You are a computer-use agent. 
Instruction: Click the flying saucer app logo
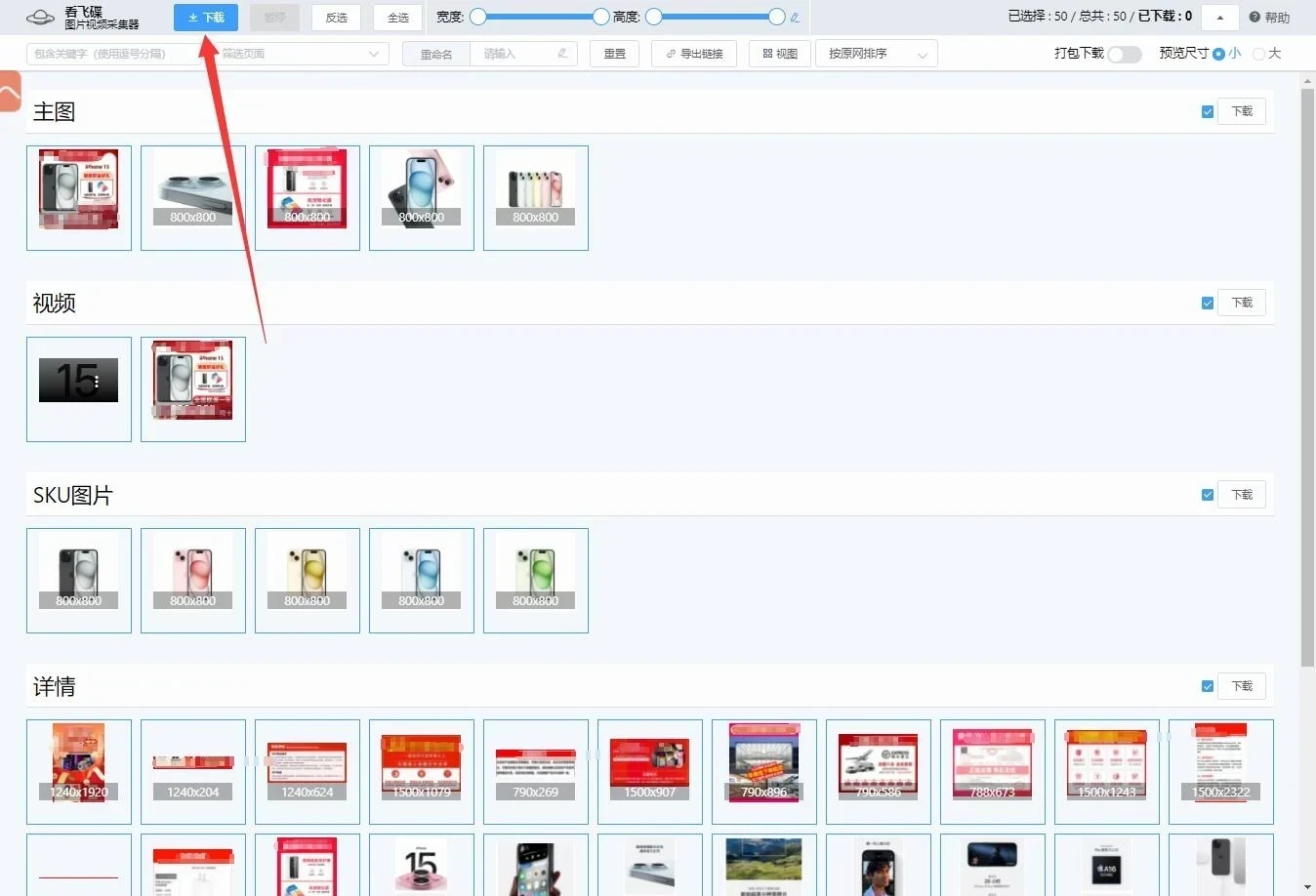40,18
